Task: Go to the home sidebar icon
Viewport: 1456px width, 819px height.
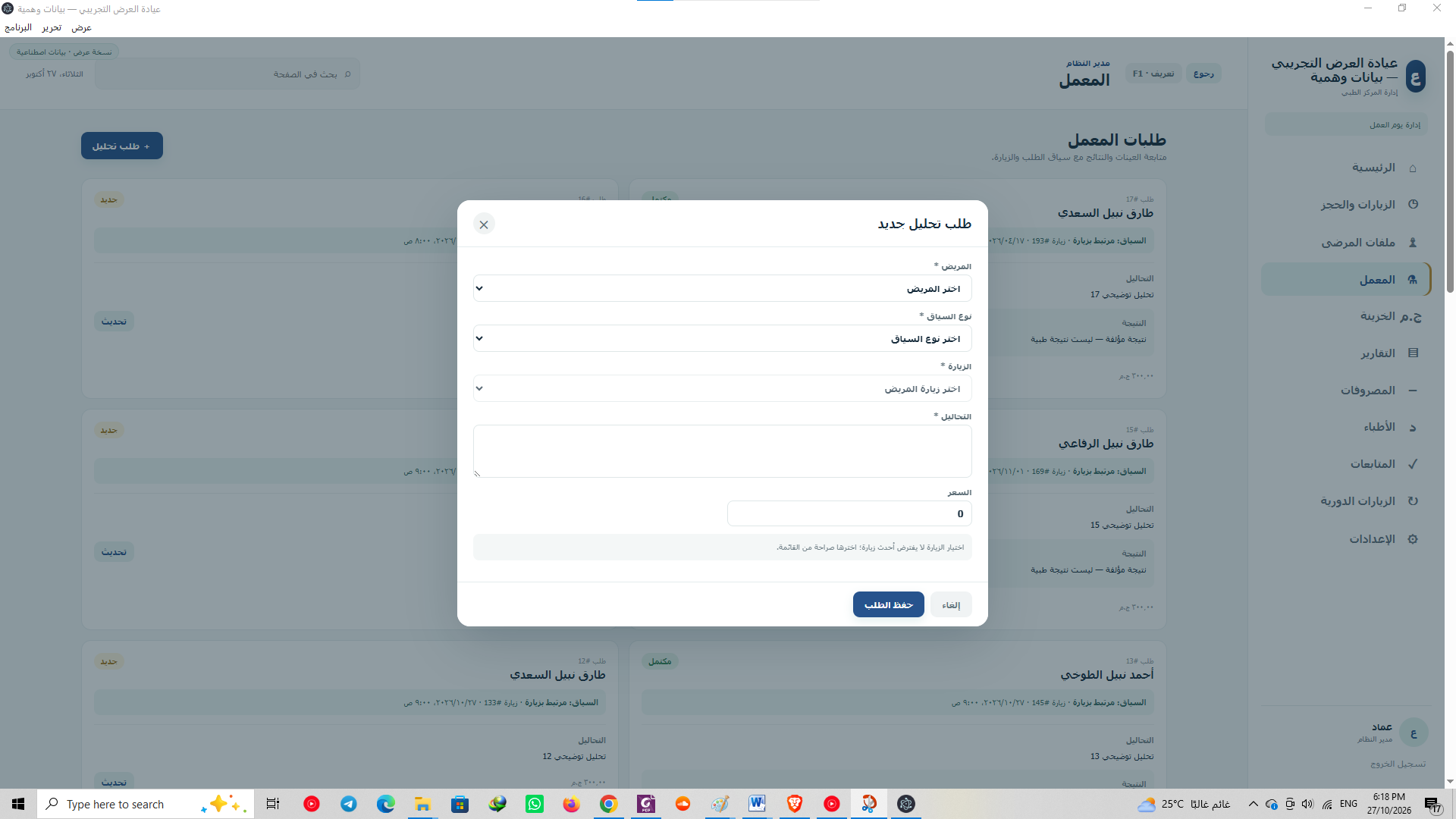Action: (1413, 168)
